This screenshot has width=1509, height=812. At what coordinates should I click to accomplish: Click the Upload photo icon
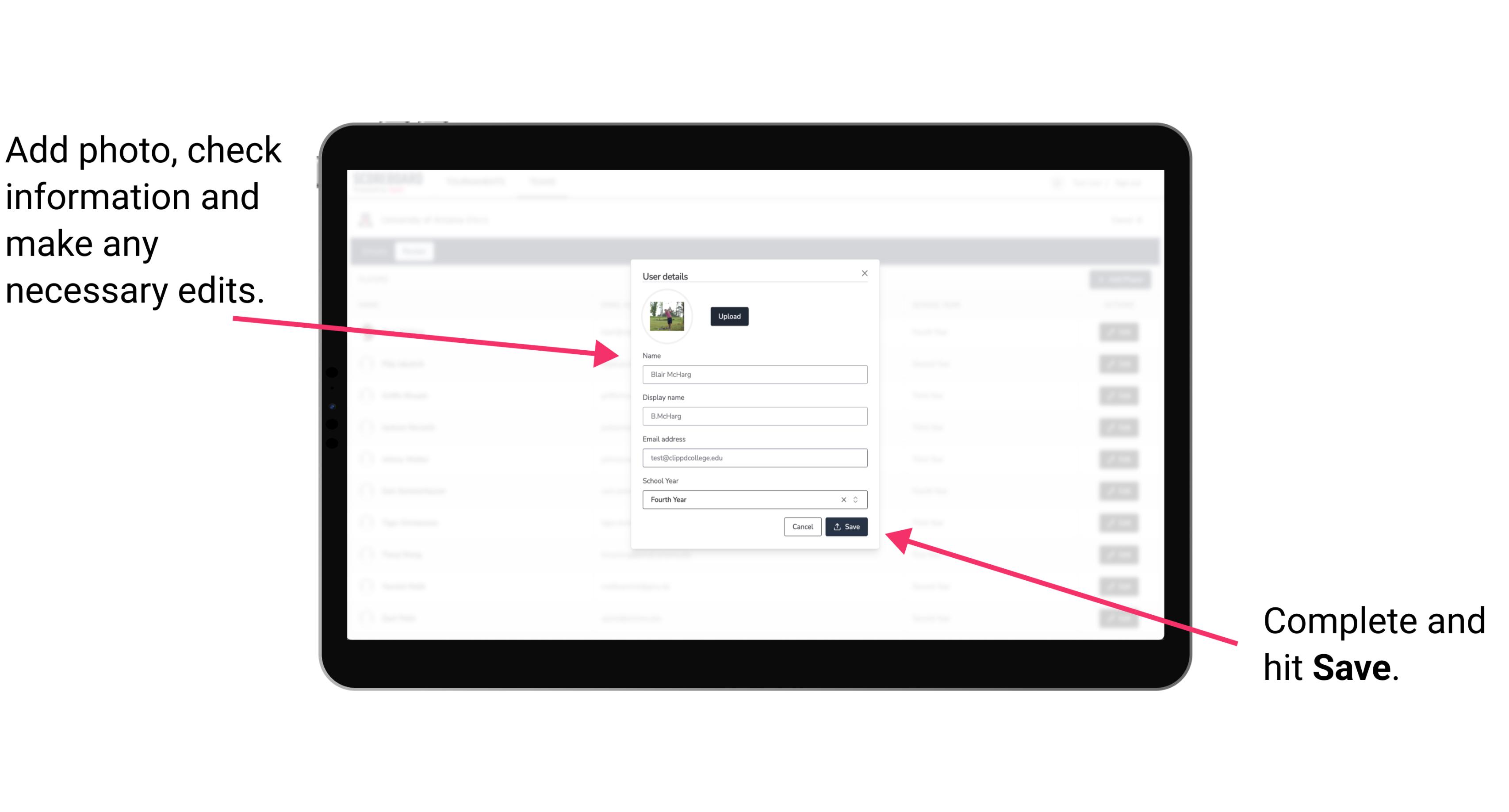pyautogui.click(x=728, y=316)
